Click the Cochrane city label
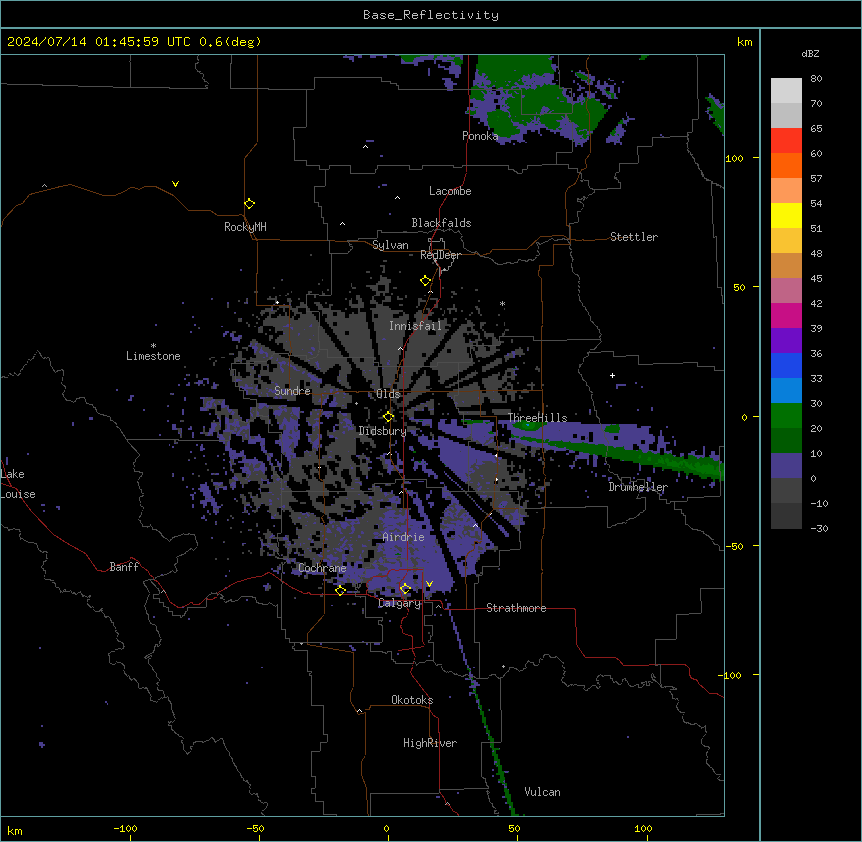This screenshot has height=842, width=862. point(322,568)
